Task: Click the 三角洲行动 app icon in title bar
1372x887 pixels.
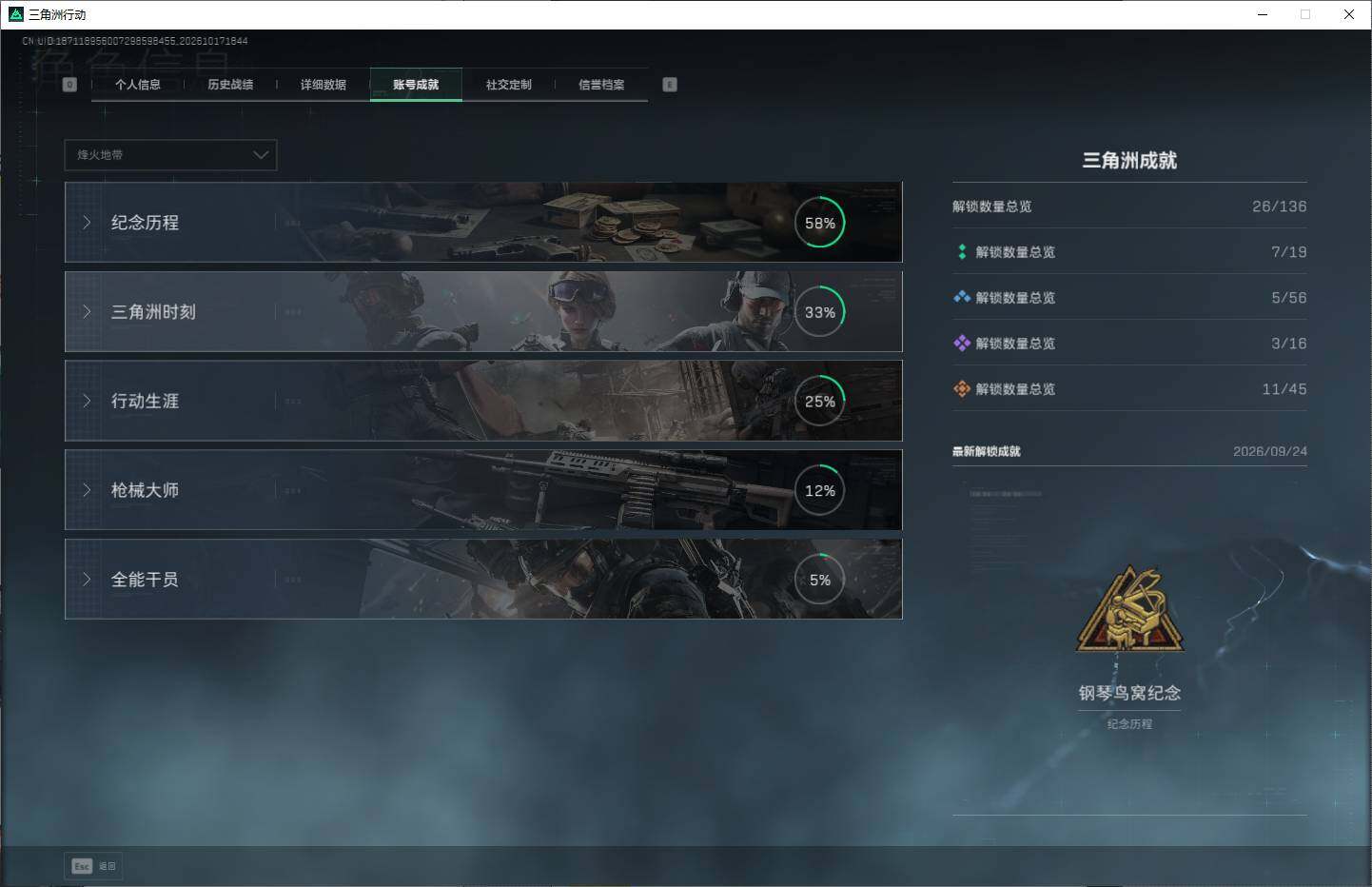Action: coord(15,14)
